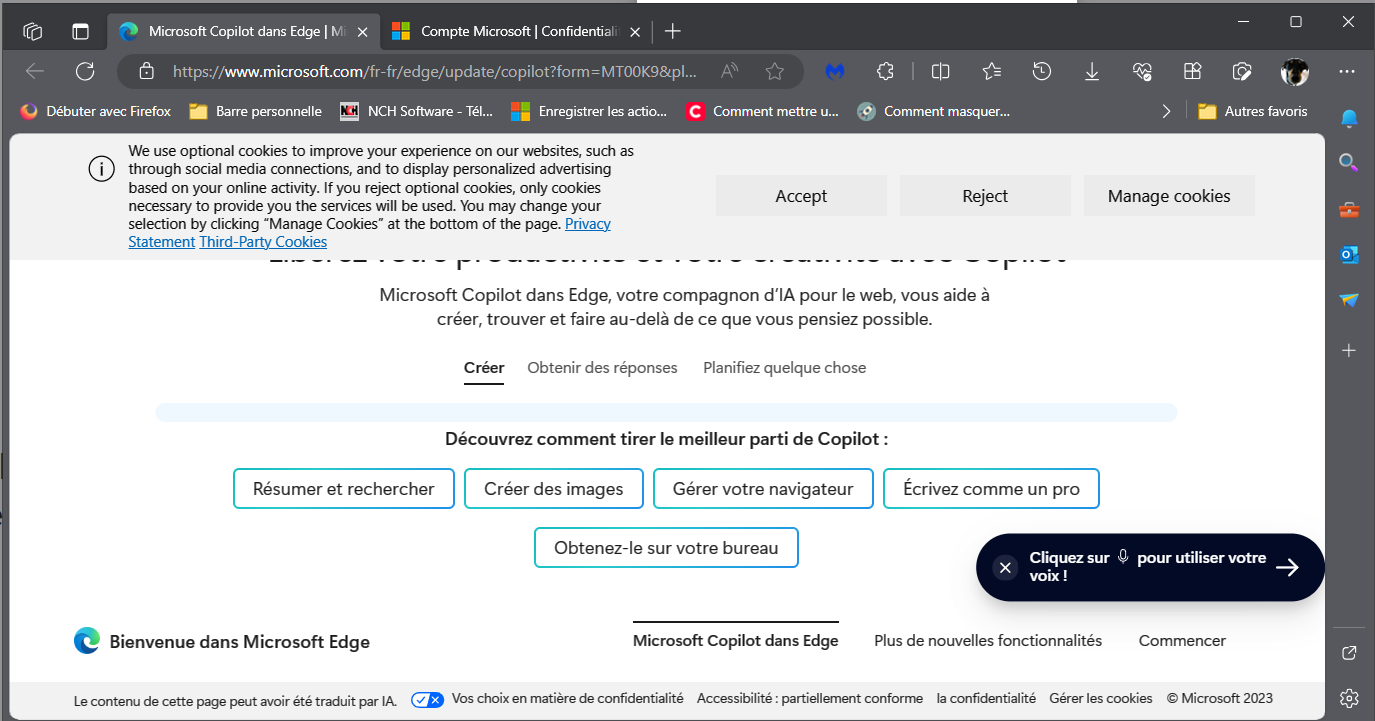Viewport: 1375px width, 721px height.
Task: Open the Barre personnelle favorites folder
Action: pyautogui.click(x=255, y=111)
